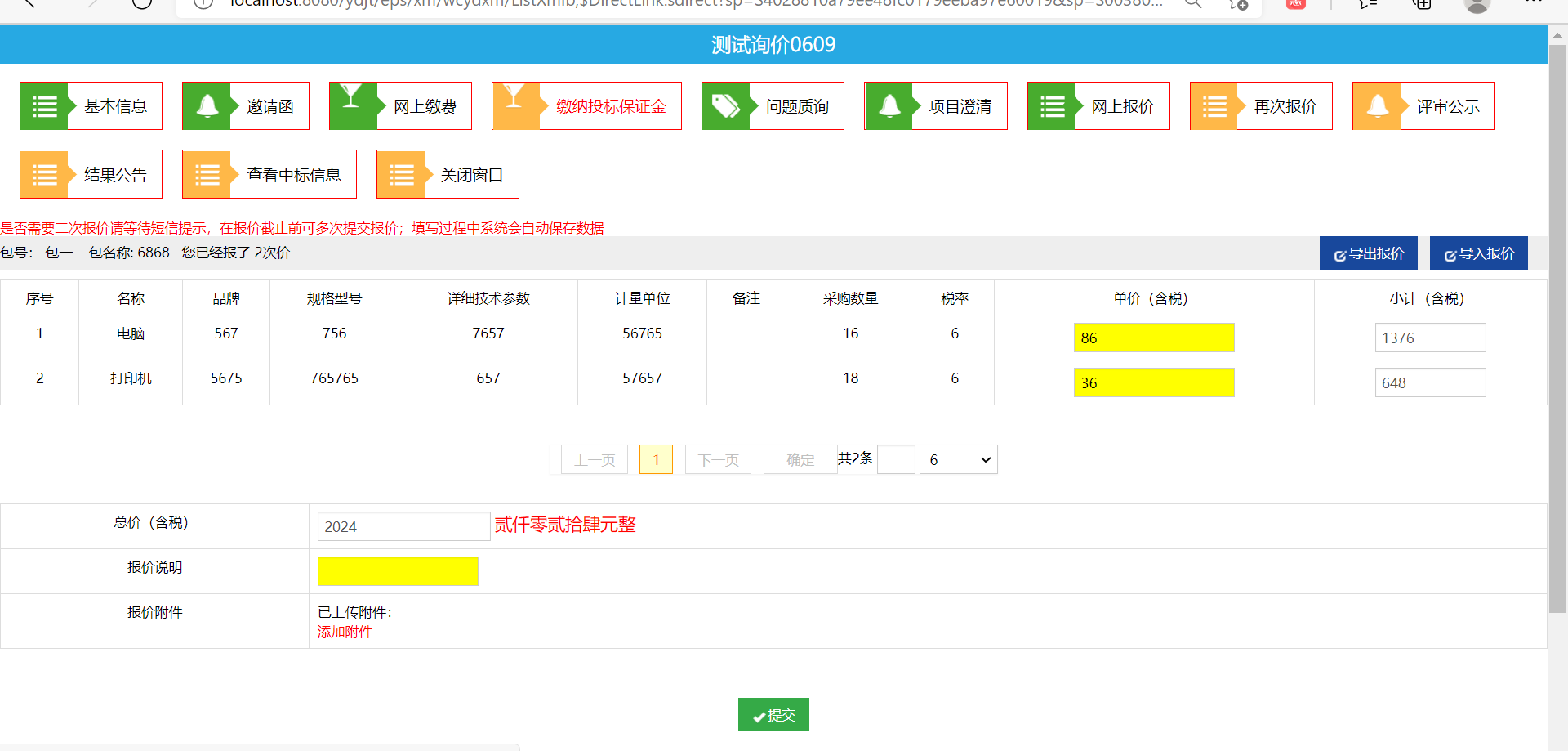Select page number 1 in pagination
1568x751 pixels.
click(x=656, y=460)
